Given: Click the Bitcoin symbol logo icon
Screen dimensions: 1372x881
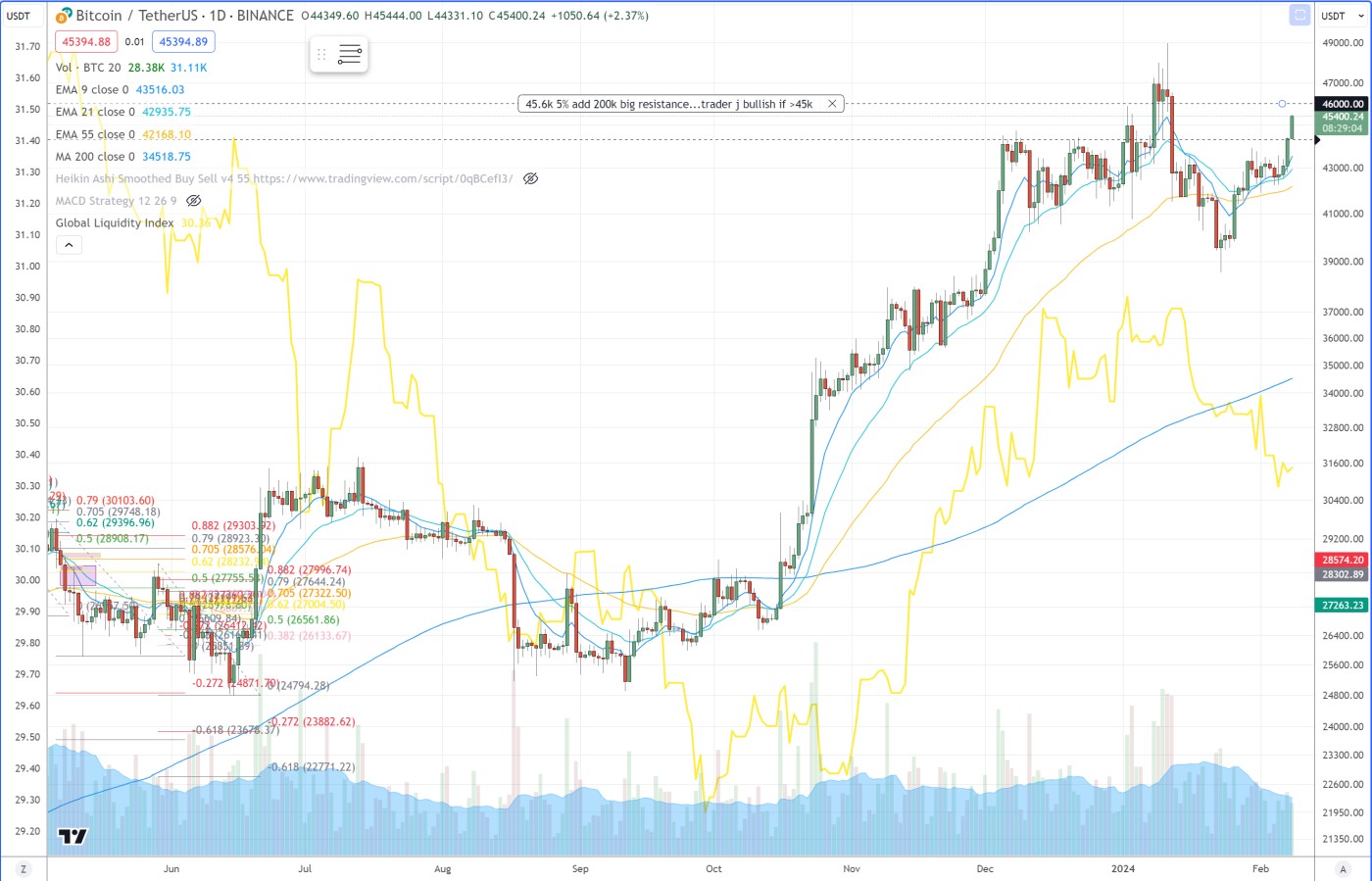Looking at the screenshot, I should tap(65, 16).
